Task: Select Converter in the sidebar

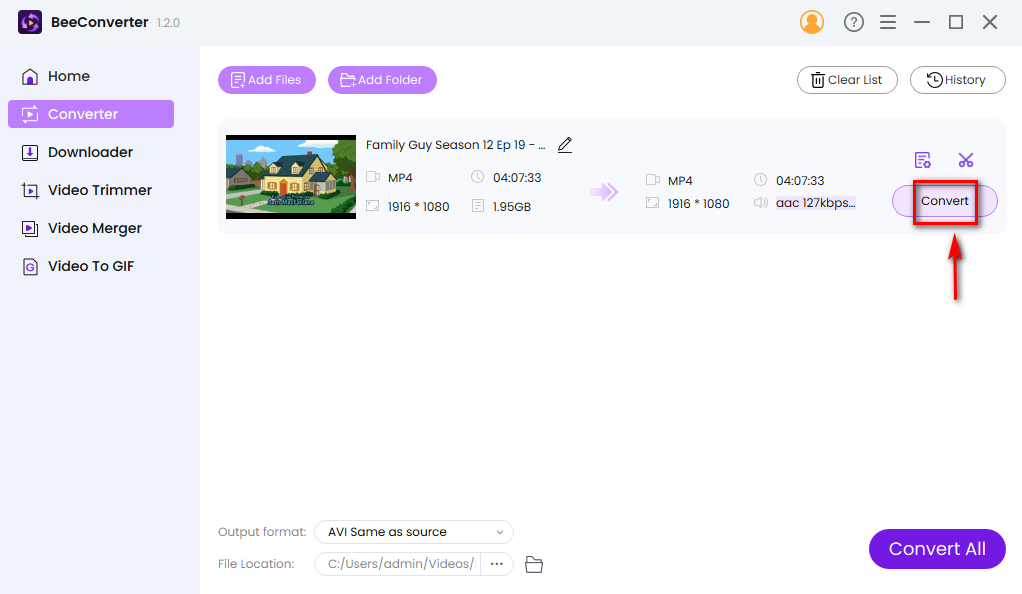Action: pyautogui.click(x=91, y=114)
